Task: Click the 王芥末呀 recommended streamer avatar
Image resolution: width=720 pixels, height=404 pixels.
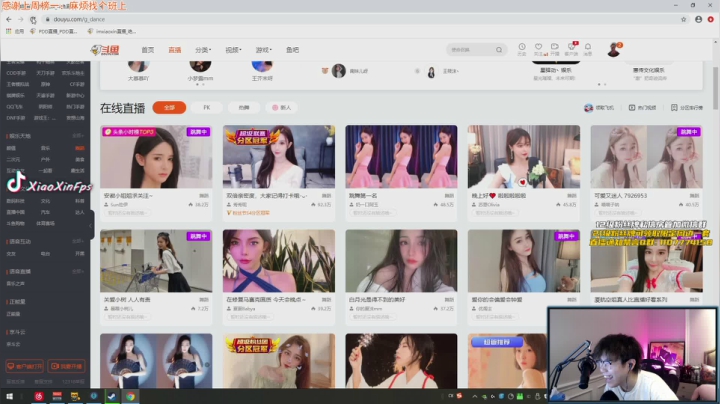Action: pyautogui.click(x=262, y=66)
